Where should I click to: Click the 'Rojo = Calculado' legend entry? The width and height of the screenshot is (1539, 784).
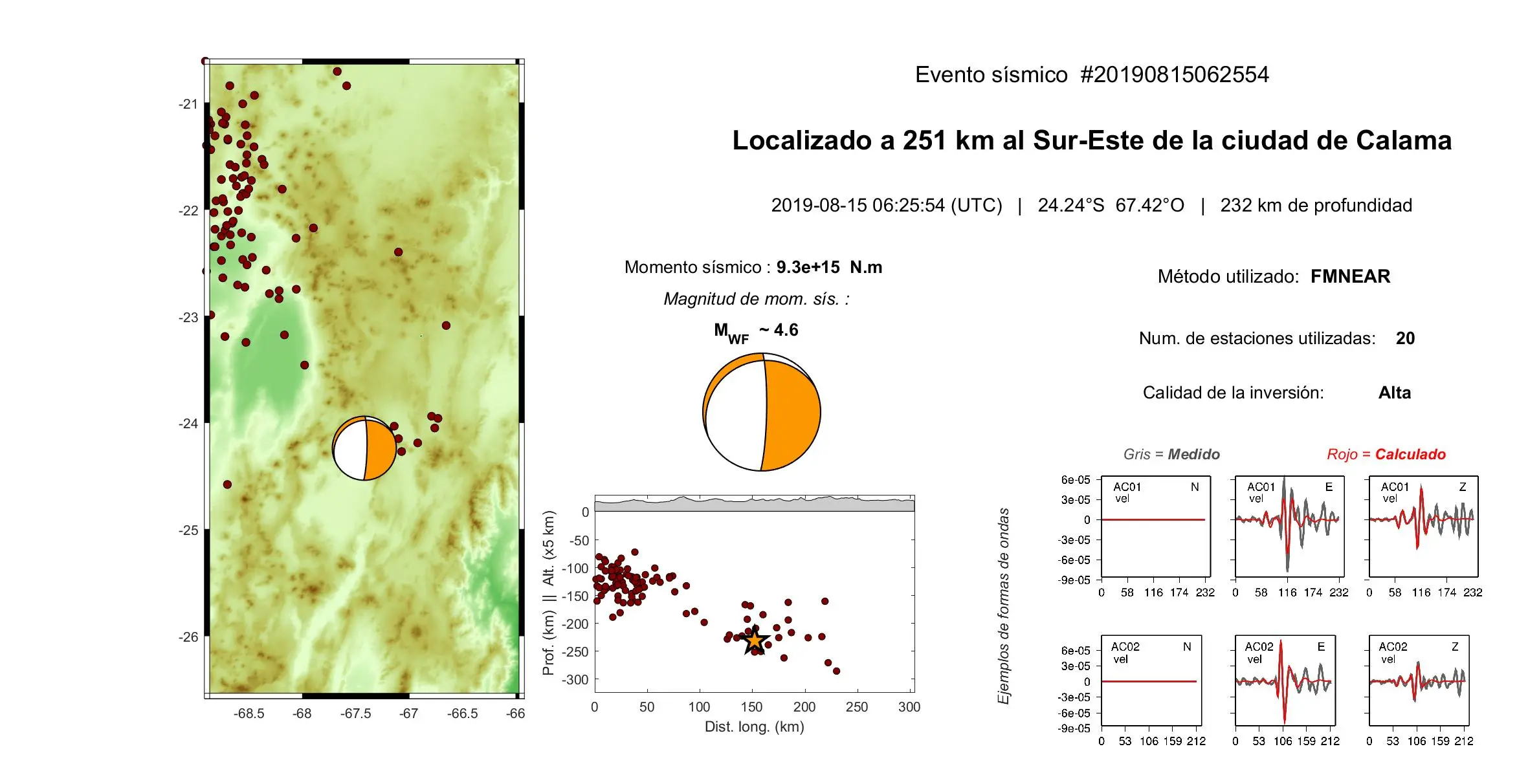(x=1386, y=454)
